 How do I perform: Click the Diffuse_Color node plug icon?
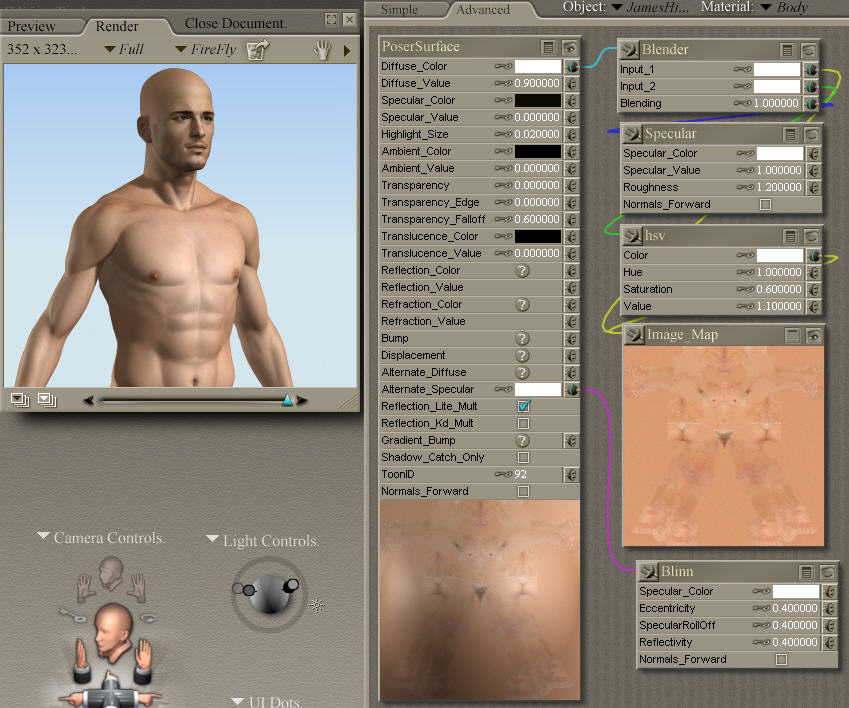[572, 67]
